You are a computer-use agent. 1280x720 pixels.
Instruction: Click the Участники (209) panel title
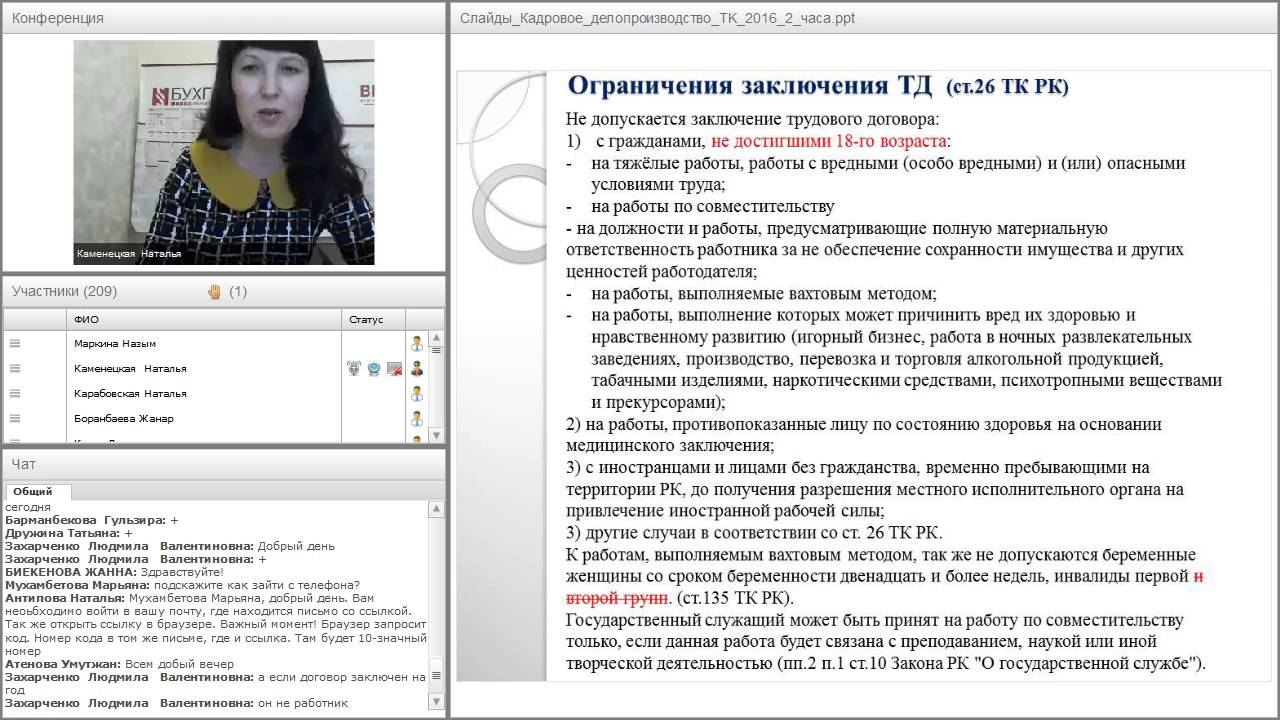[64, 292]
